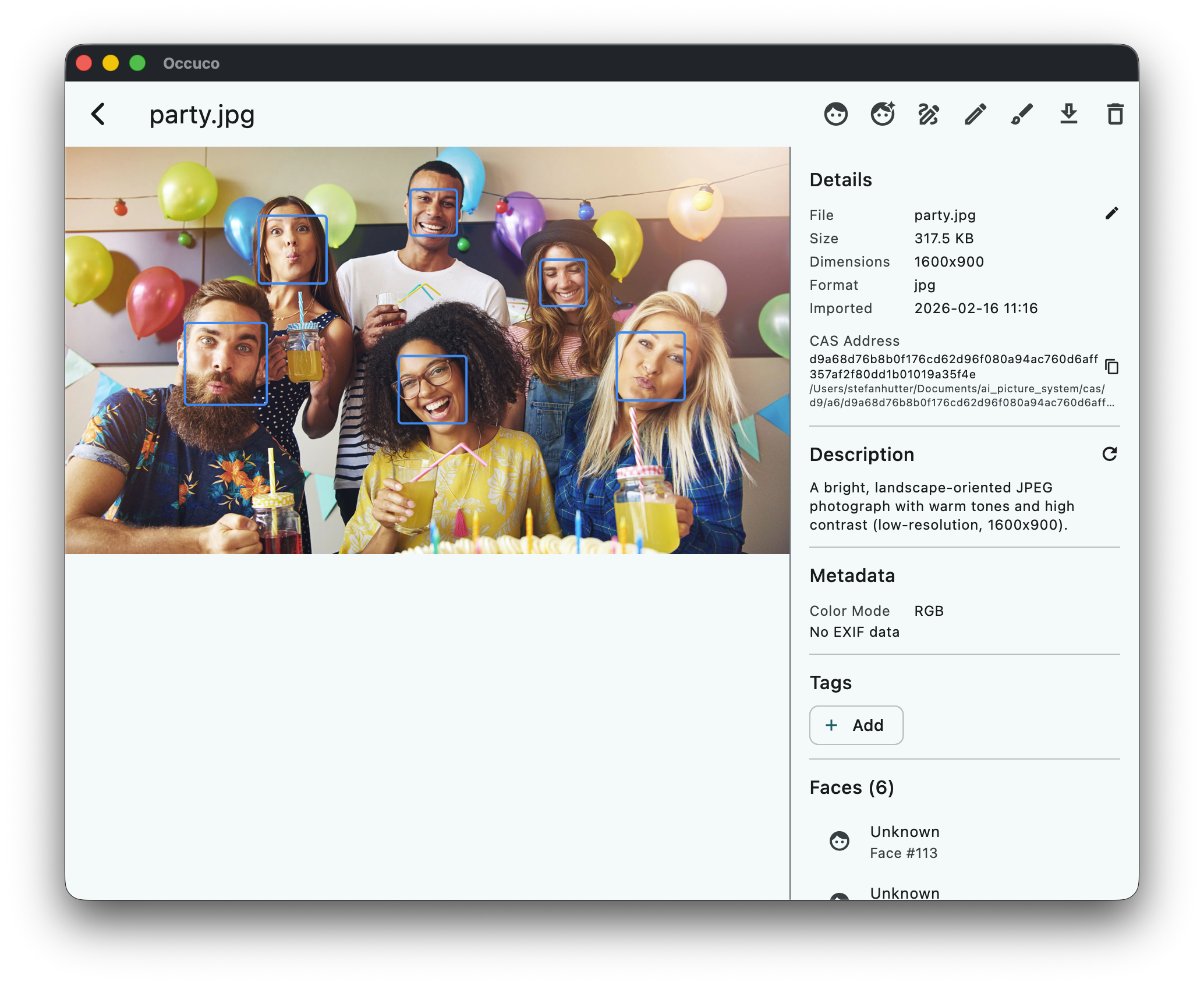Click the pencil edit icon in toolbar

coord(975,114)
